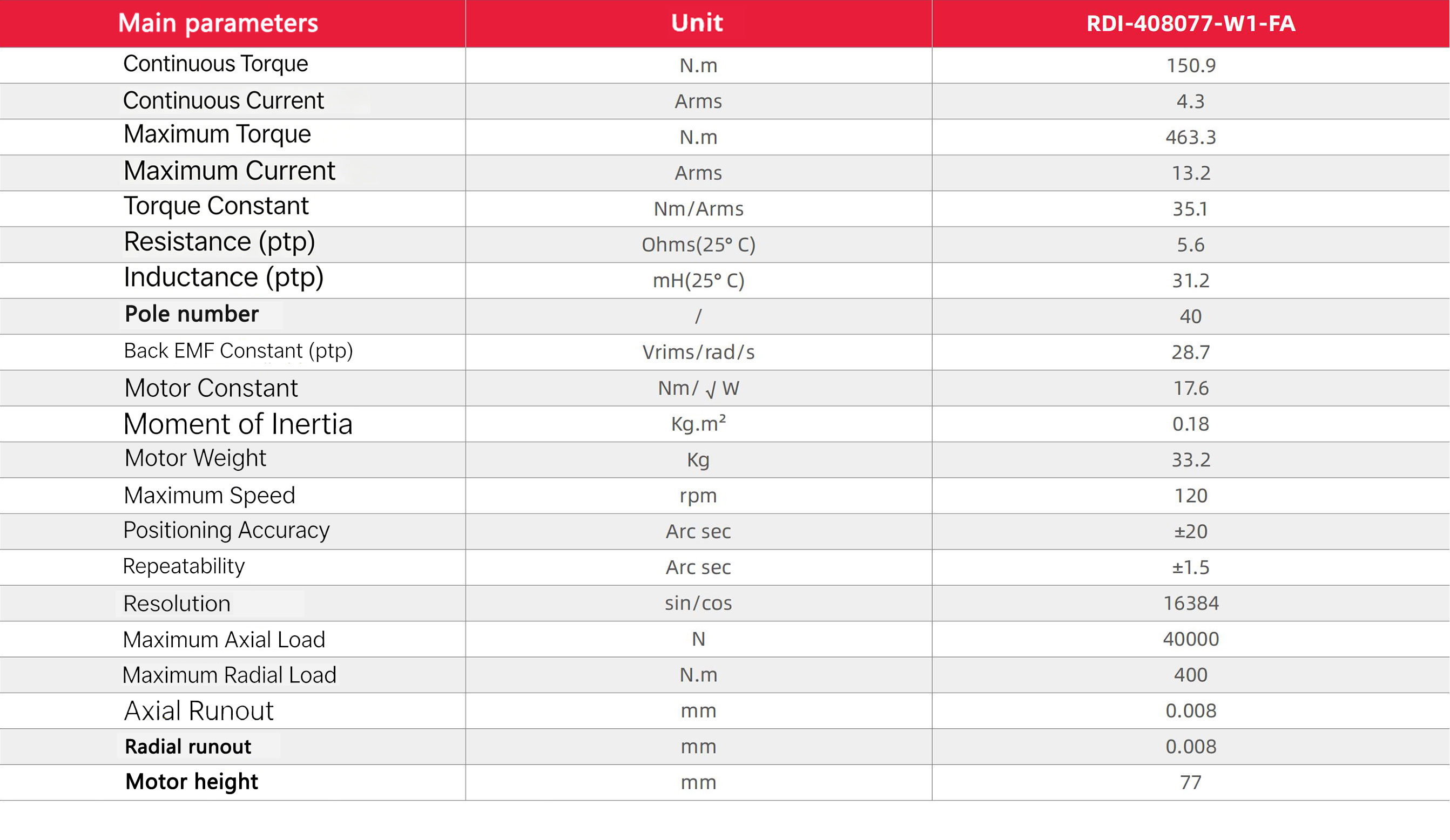Click the Unit column header
The width and height of the screenshot is (1450, 840).
coord(697,23)
